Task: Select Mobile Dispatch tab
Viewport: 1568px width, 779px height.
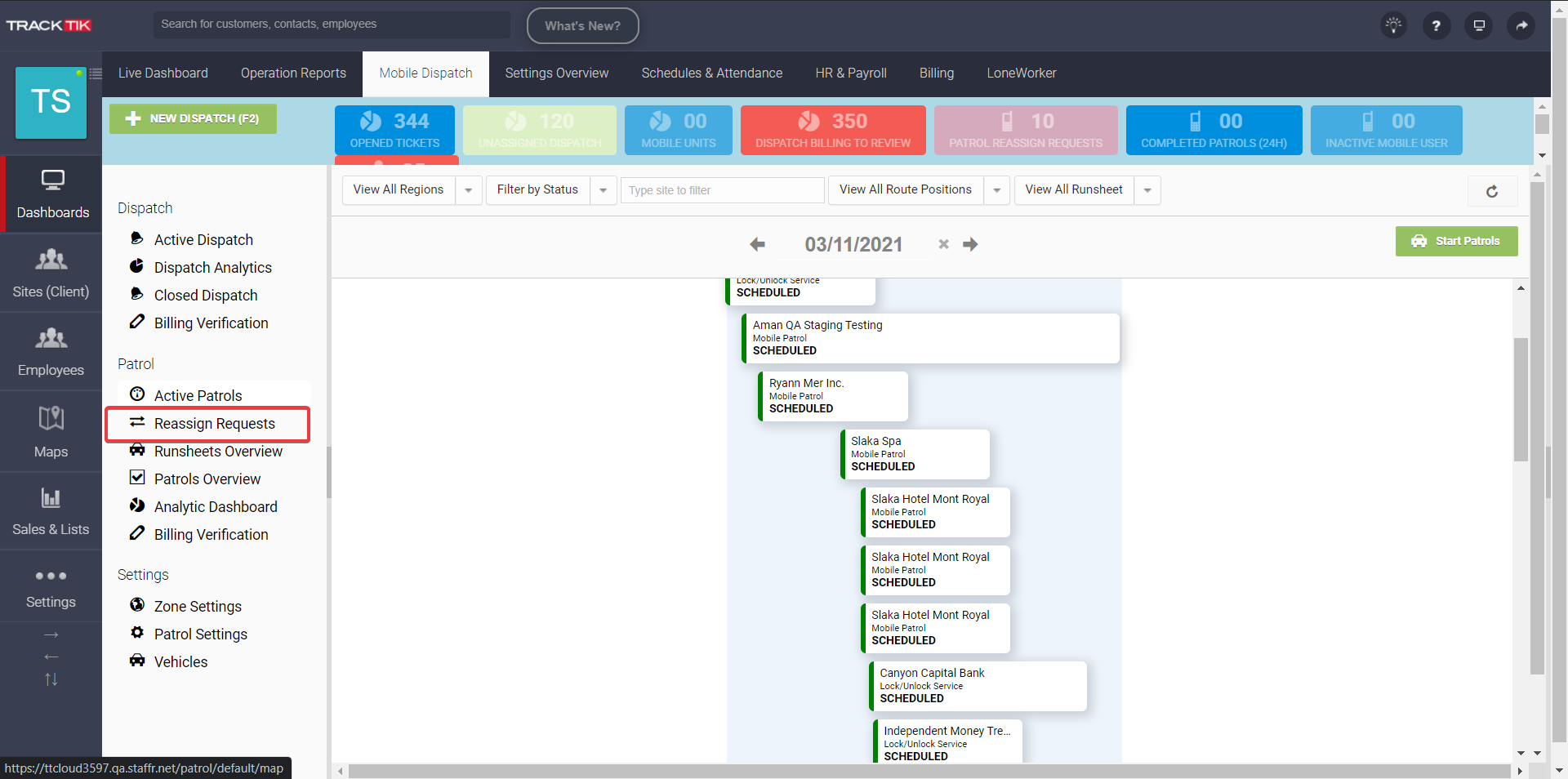Action: tap(425, 73)
